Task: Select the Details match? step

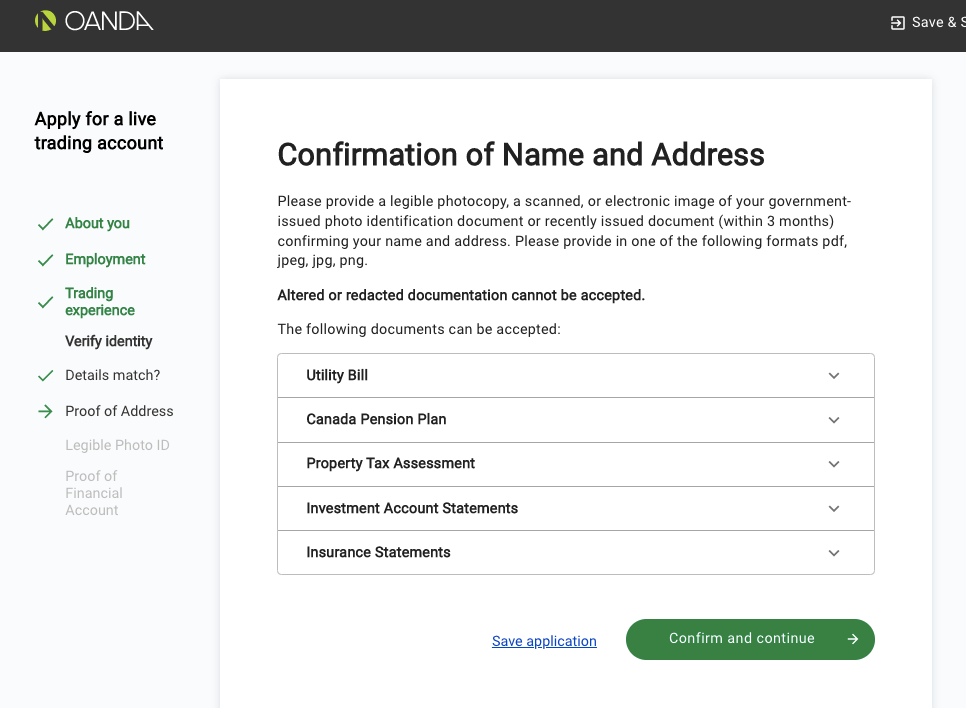Action: point(113,375)
